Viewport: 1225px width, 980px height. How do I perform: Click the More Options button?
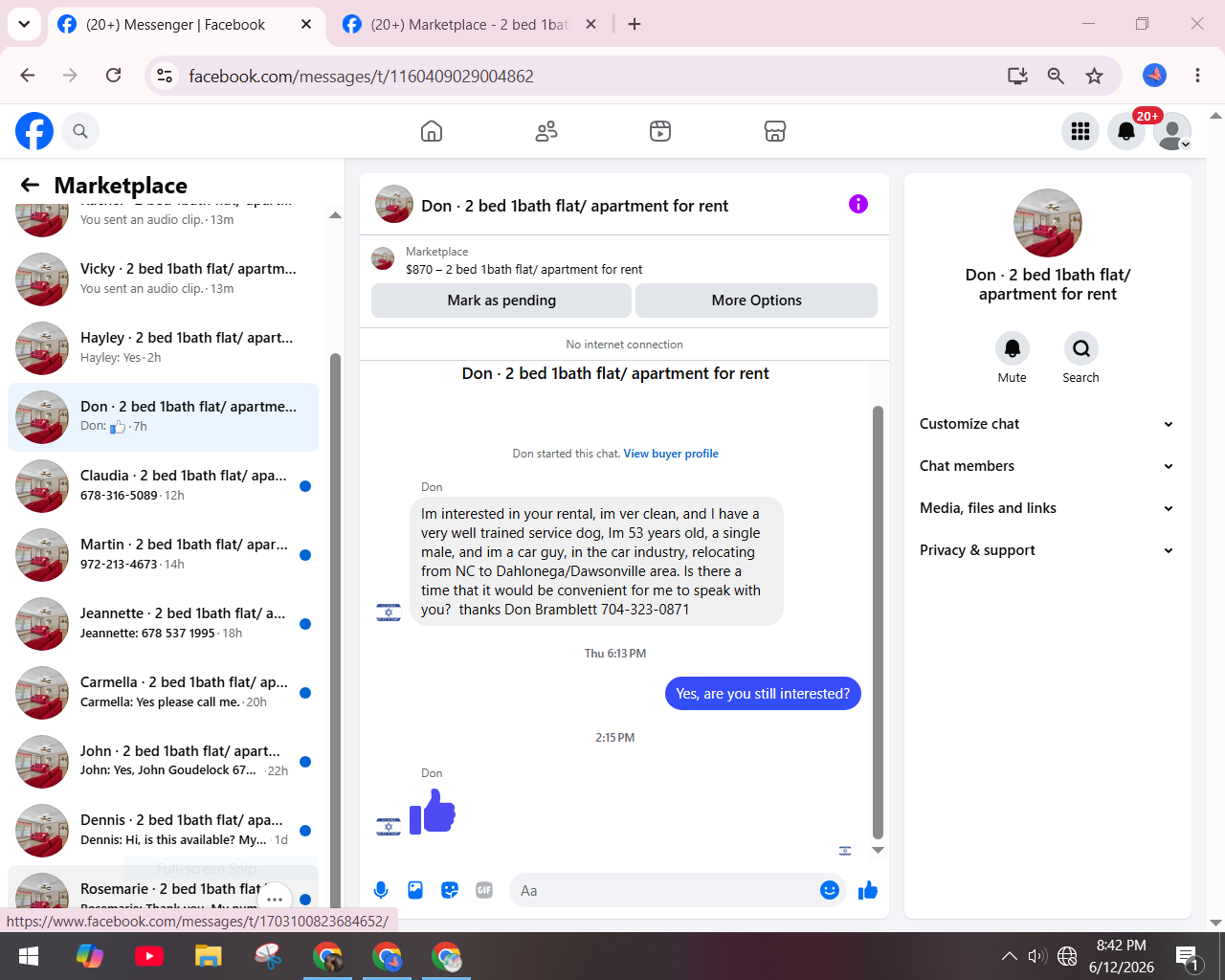756,301
